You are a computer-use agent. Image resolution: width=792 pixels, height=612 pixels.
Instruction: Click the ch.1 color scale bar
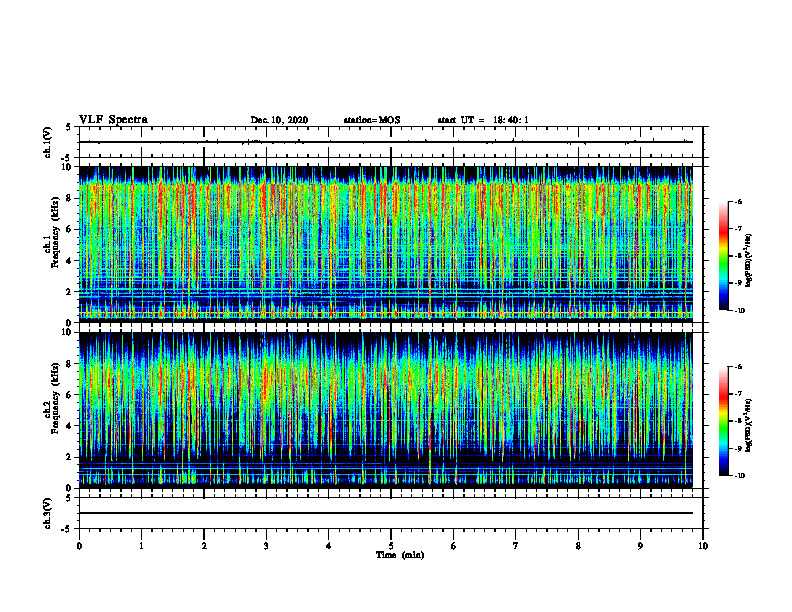(723, 256)
